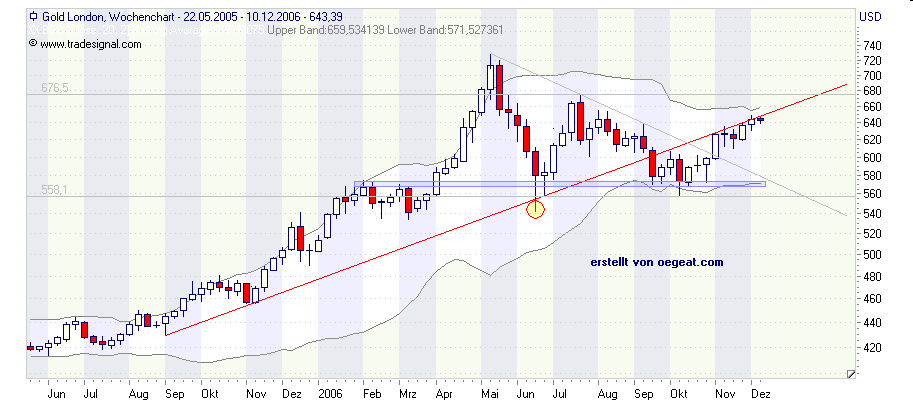Click the copyright symbol before www.tradesignal.com
Viewport: 913px width, 411px height.
[33, 43]
